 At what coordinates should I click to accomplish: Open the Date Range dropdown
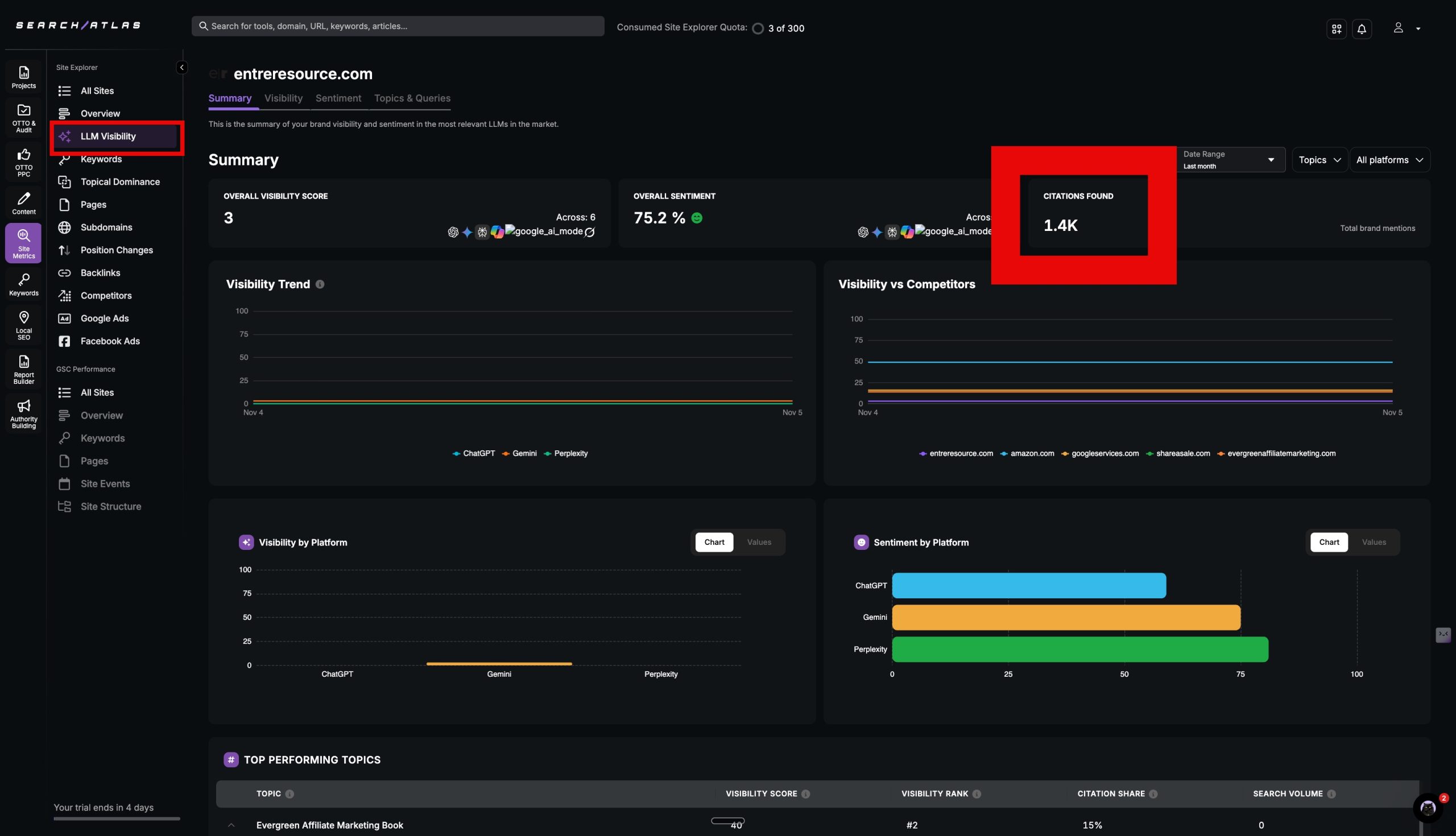click(1227, 160)
